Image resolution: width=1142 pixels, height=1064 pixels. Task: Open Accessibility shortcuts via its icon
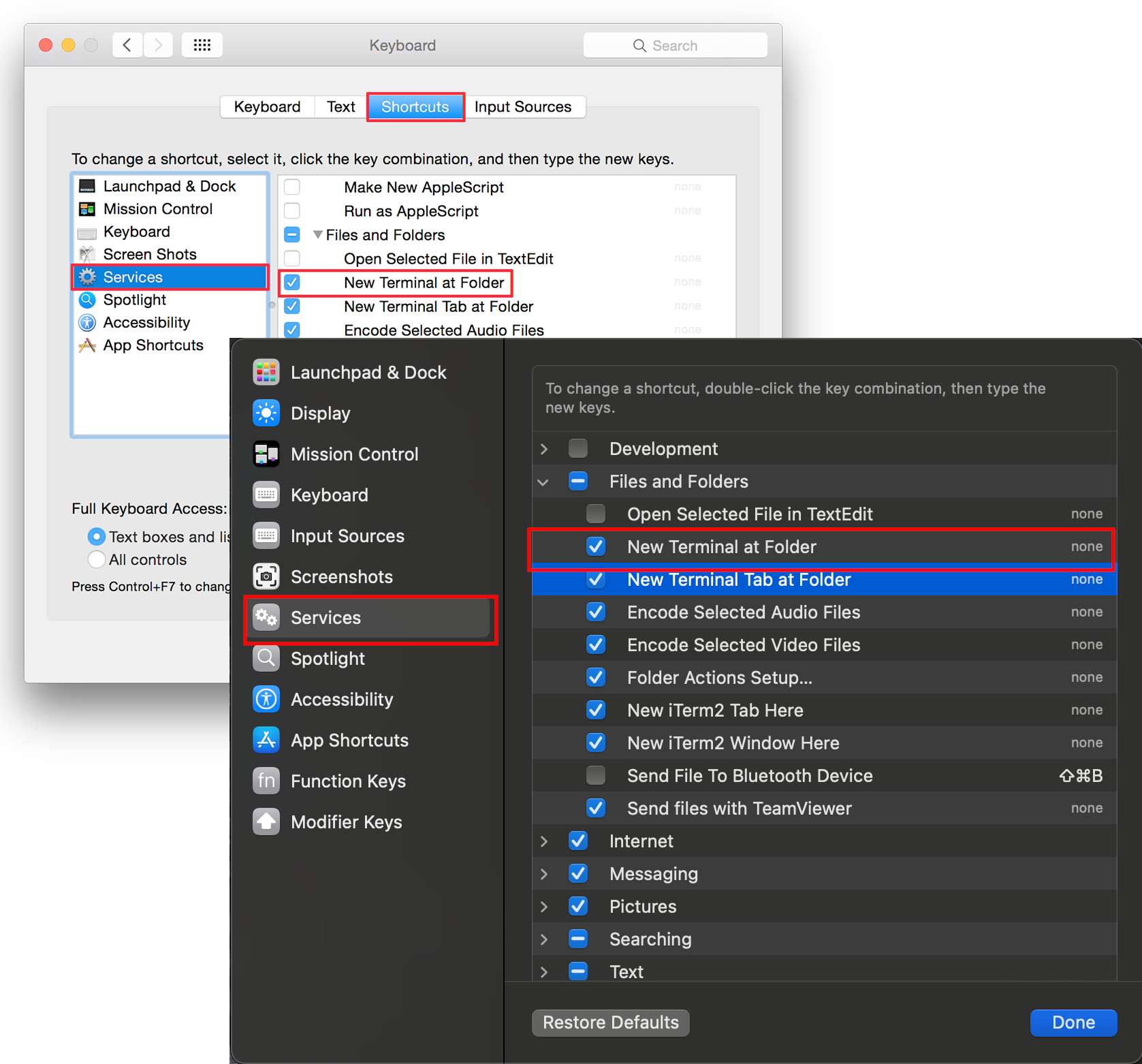pyautogui.click(x=266, y=699)
